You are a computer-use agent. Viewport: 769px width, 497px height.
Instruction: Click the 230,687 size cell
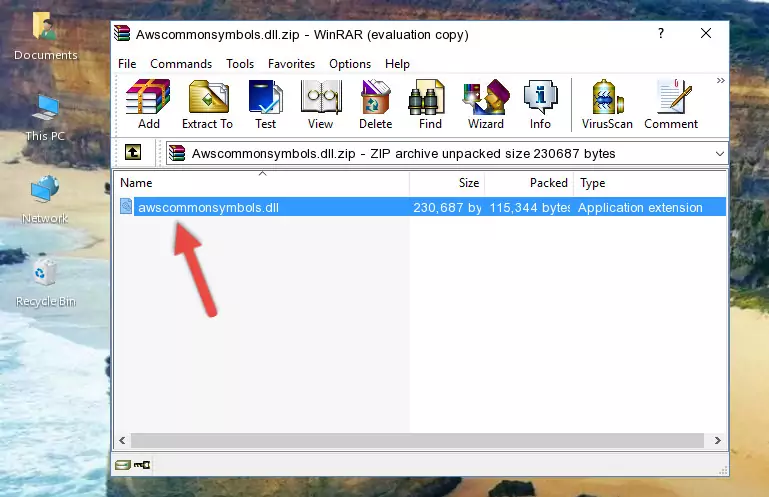click(447, 208)
